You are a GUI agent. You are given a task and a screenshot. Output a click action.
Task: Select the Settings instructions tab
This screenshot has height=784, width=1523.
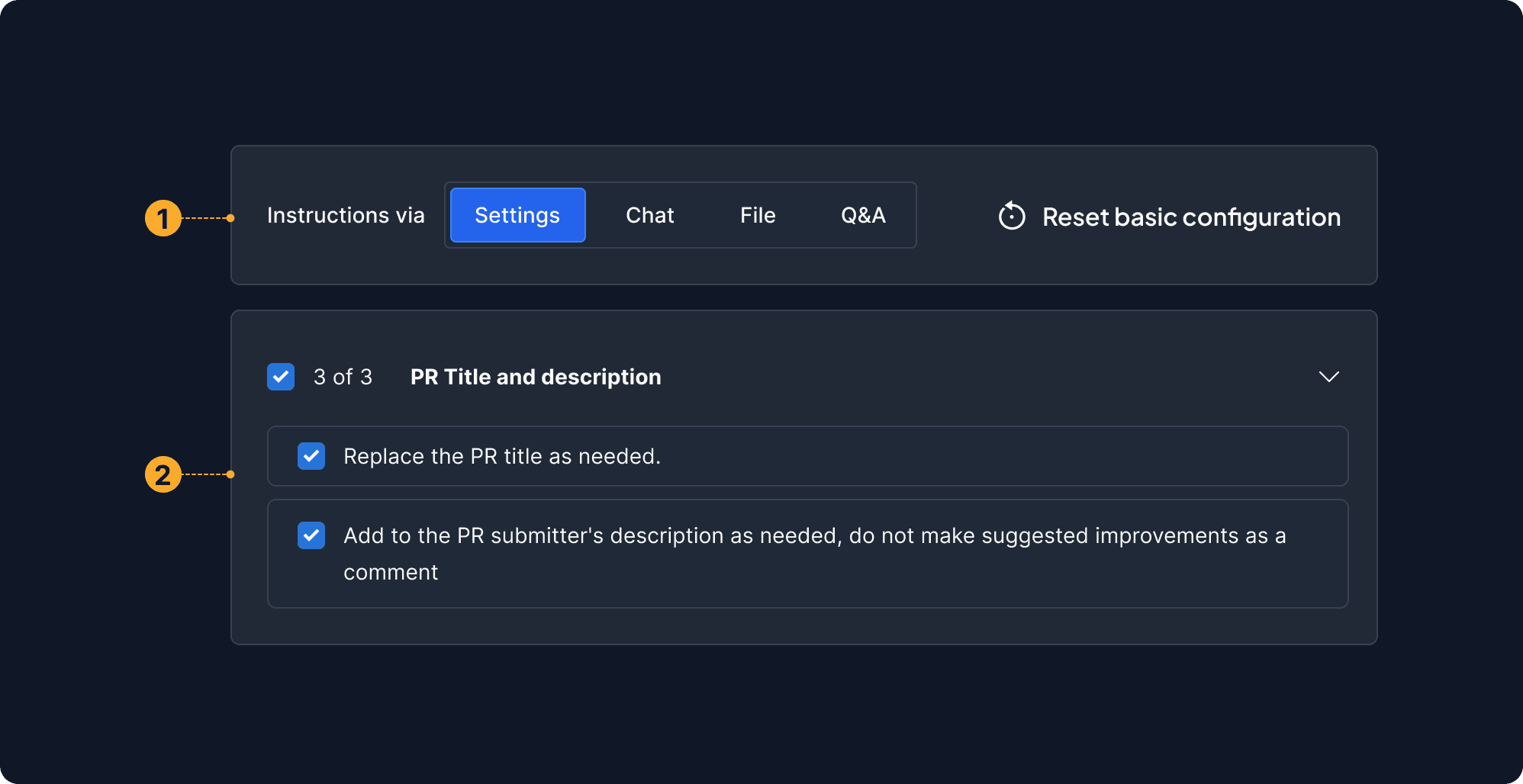(517, 215)
